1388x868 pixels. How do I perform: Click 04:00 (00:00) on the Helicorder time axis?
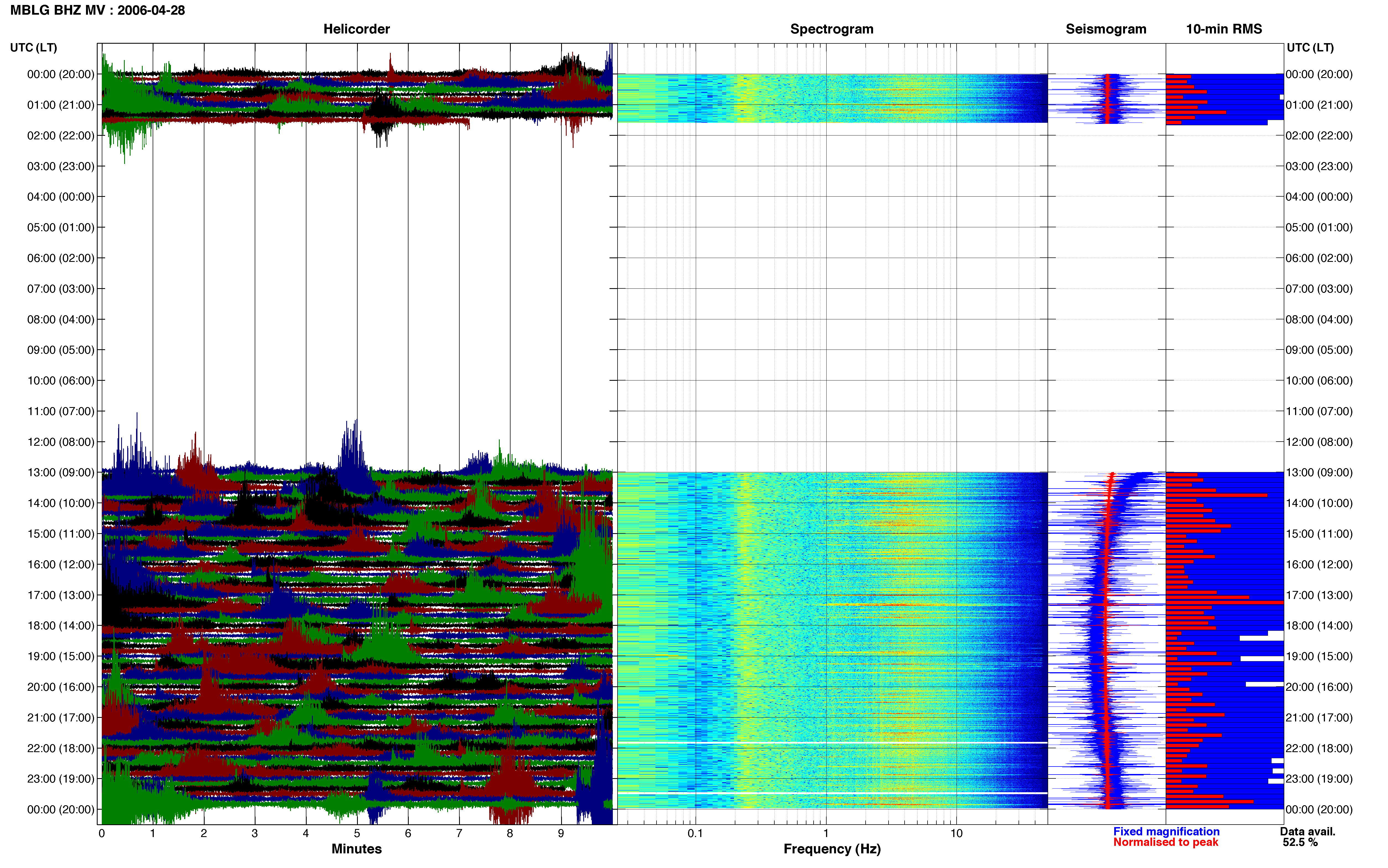pos(61,197)
